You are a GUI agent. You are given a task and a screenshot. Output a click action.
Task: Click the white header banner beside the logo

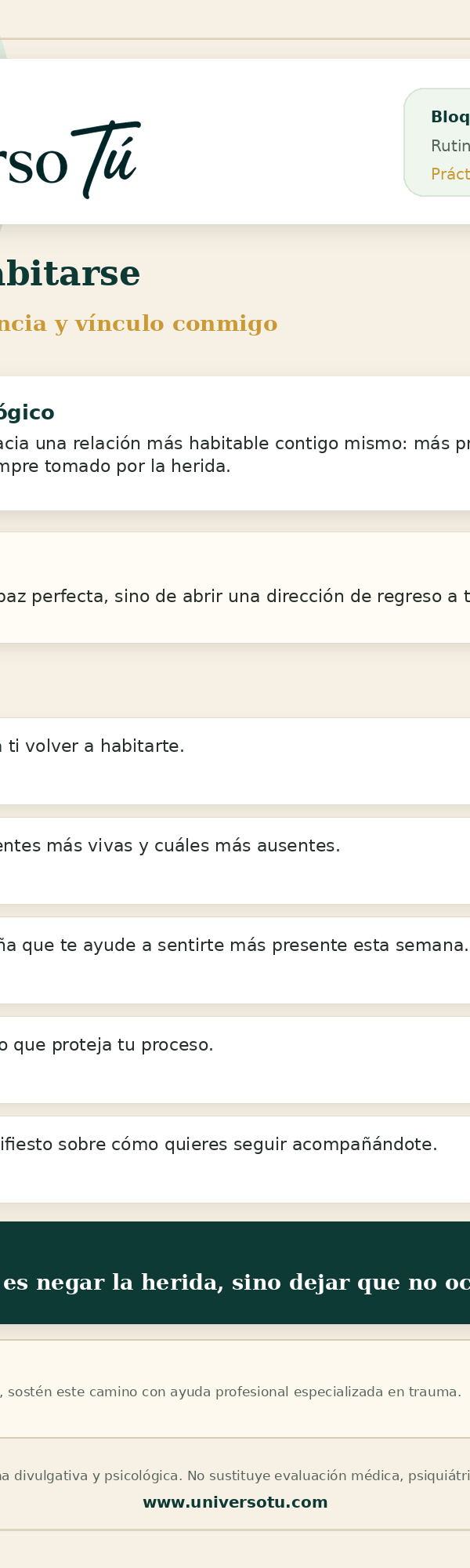click(x=235, y=141)
